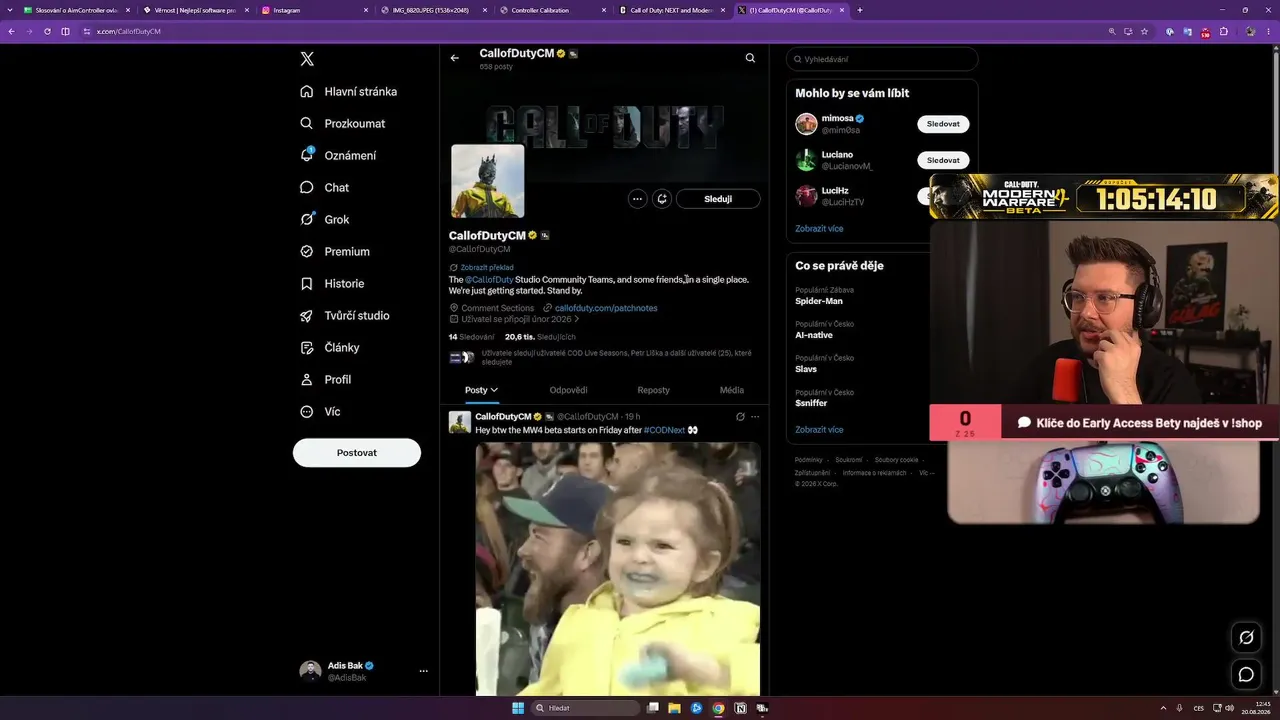
Task: Open Grok in the sidebar
Action: 324,219
